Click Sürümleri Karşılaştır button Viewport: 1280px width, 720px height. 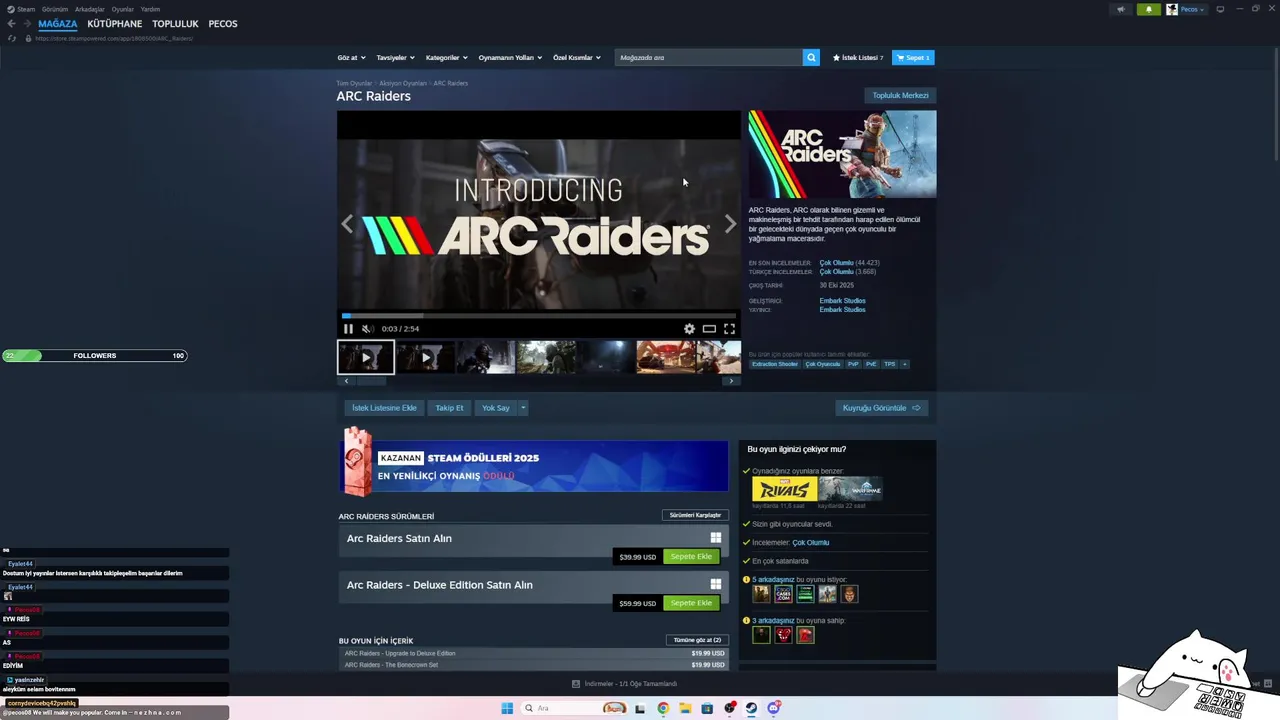(x=695, y=515)
